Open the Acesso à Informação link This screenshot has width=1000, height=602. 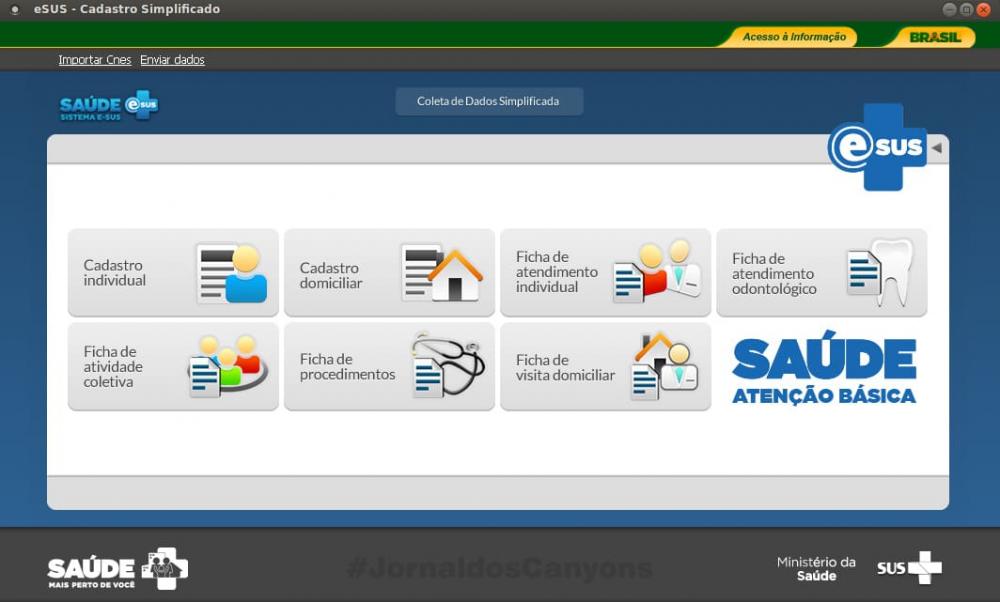[x=794, y=37]
